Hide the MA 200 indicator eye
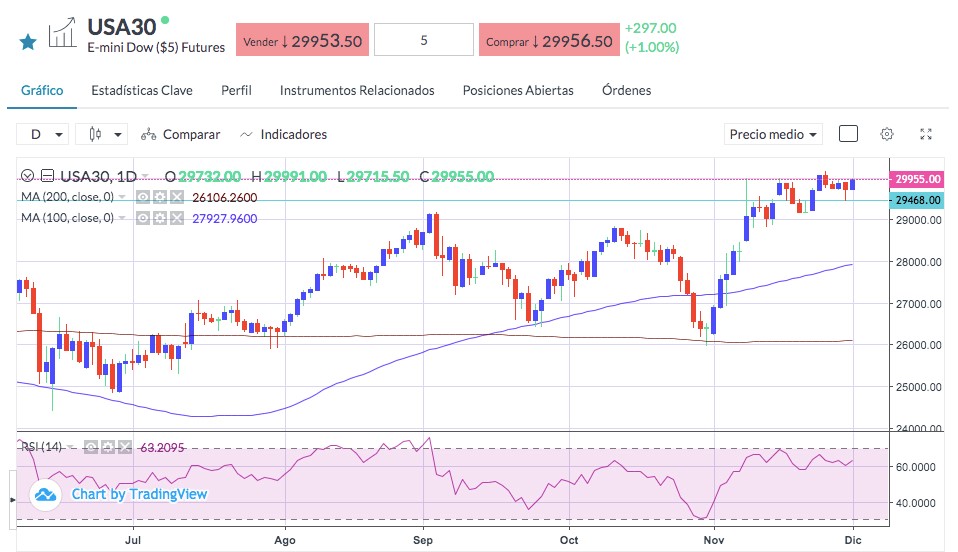 [x=142, y=197]
